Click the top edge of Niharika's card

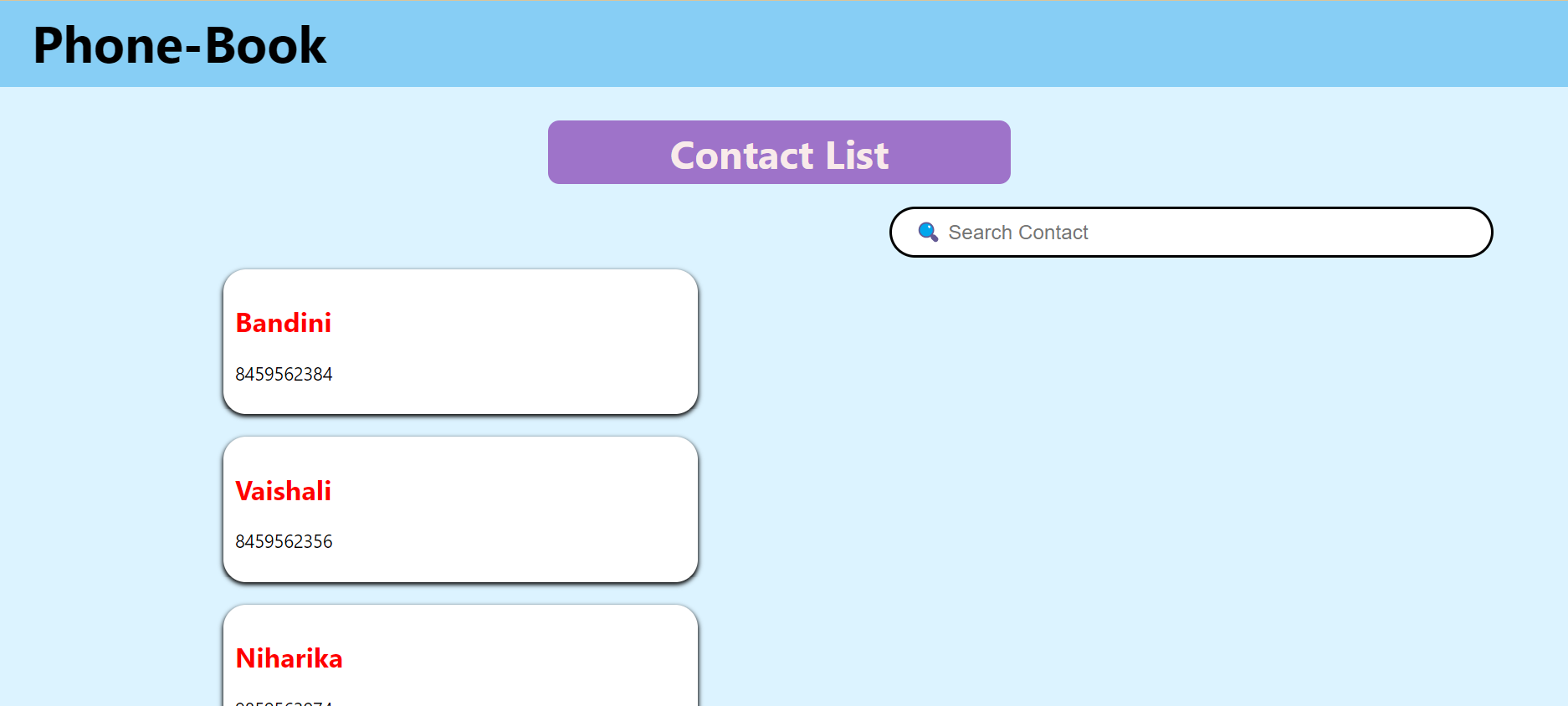(x=460, y=609)
